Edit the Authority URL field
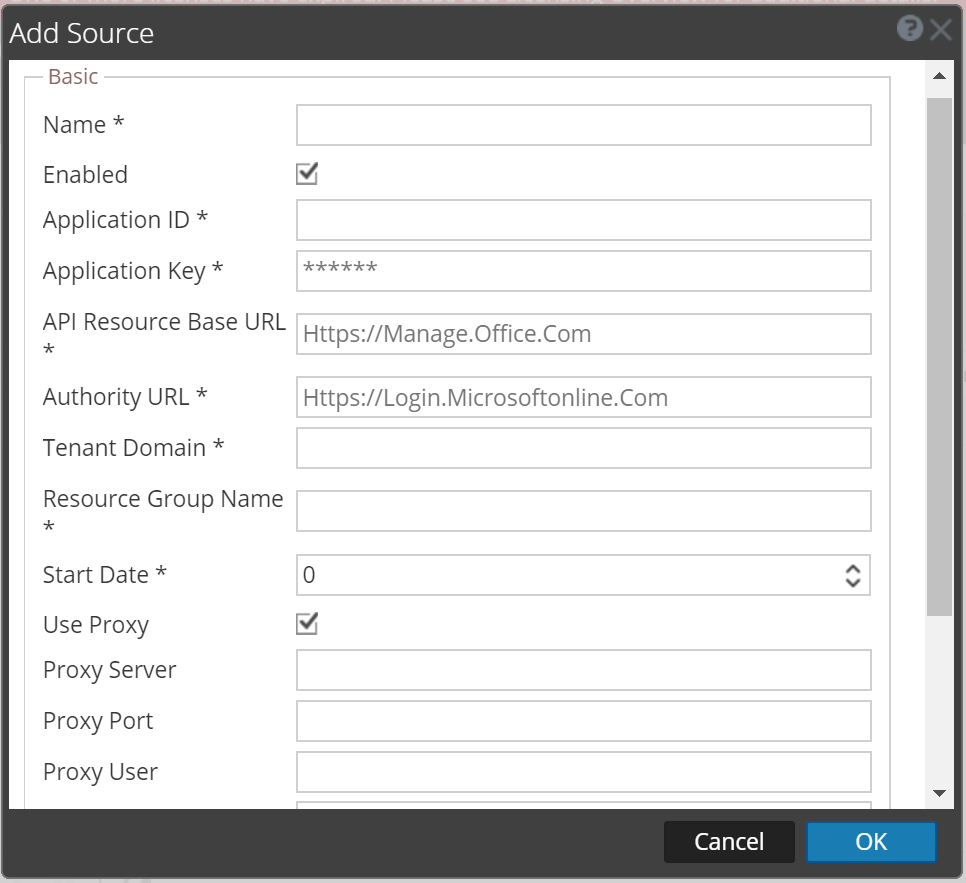This screenshot has height=883, width=966. (583, 397)
